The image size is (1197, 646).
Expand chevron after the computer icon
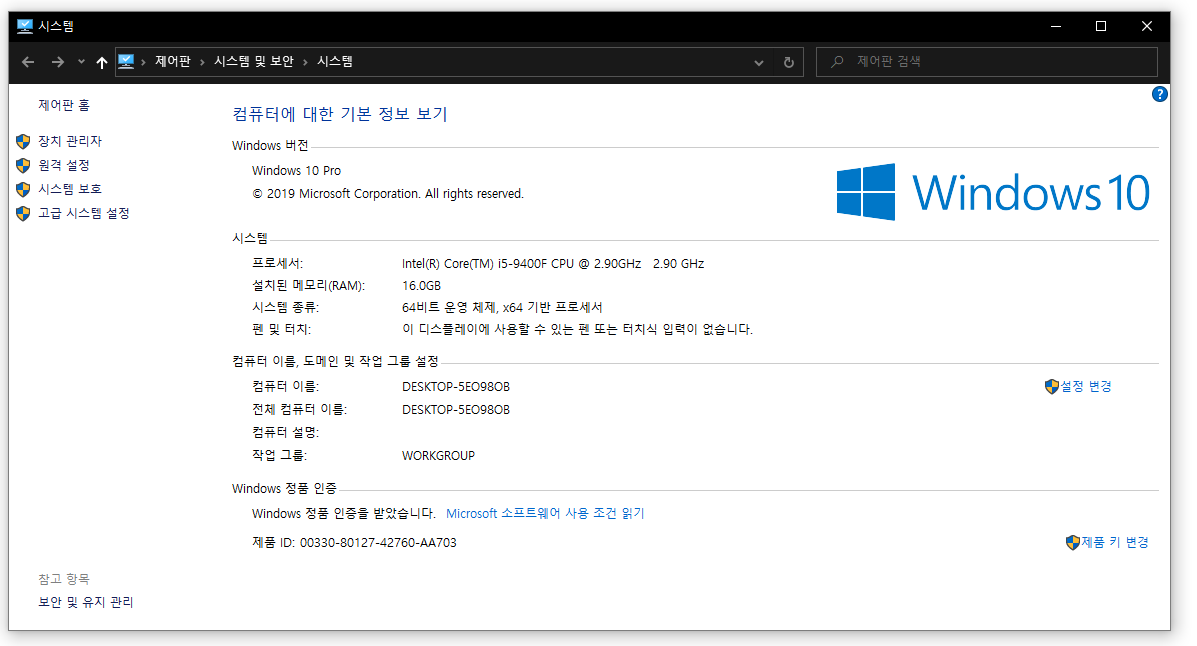[x=144, y=62]
